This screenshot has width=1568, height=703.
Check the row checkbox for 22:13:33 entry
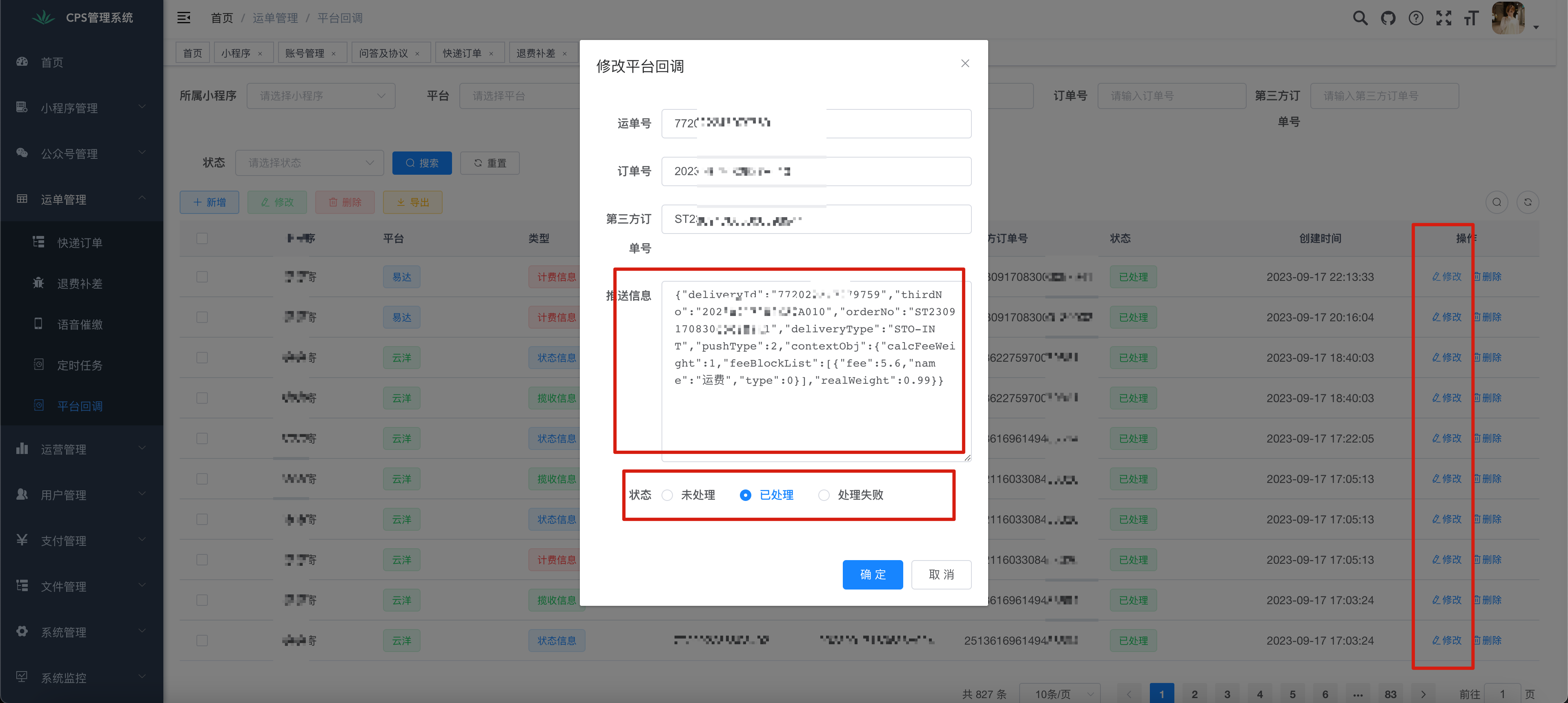(x=202, y=277)
